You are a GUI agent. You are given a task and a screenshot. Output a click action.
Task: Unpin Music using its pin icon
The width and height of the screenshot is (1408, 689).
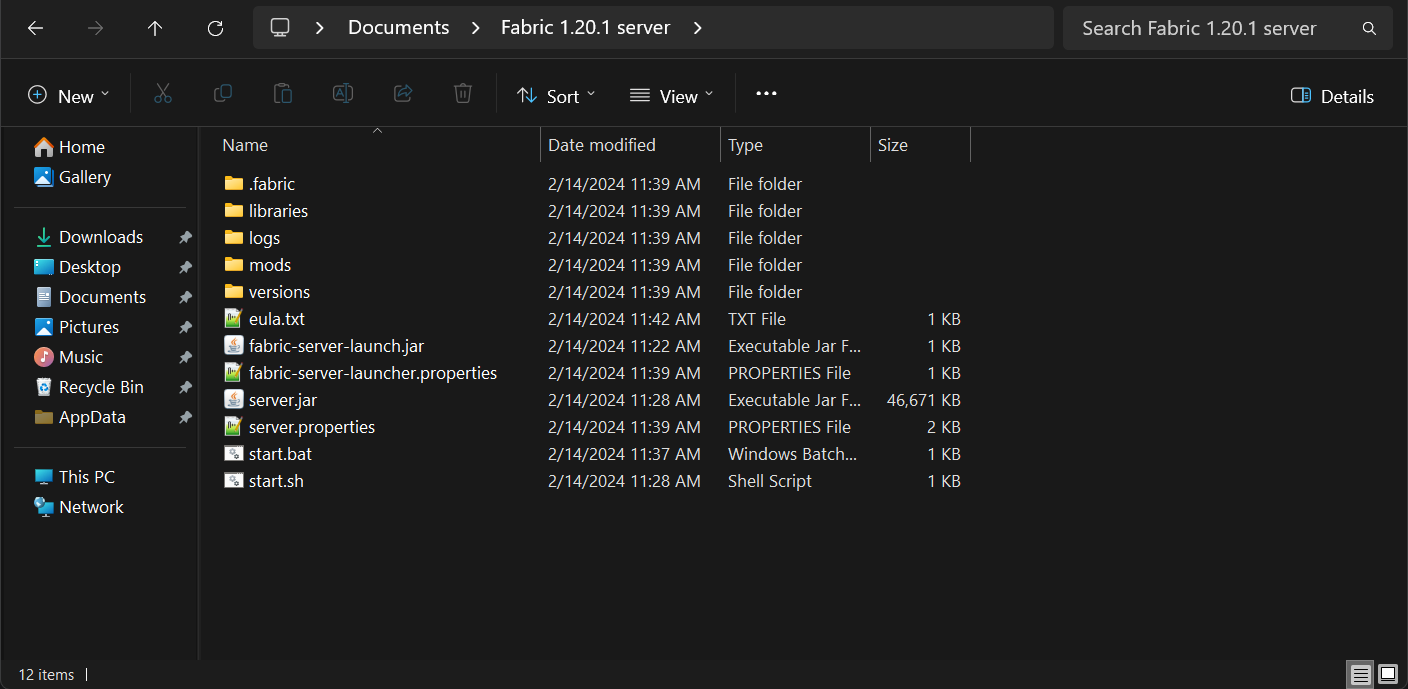click(x=185, y=358)
